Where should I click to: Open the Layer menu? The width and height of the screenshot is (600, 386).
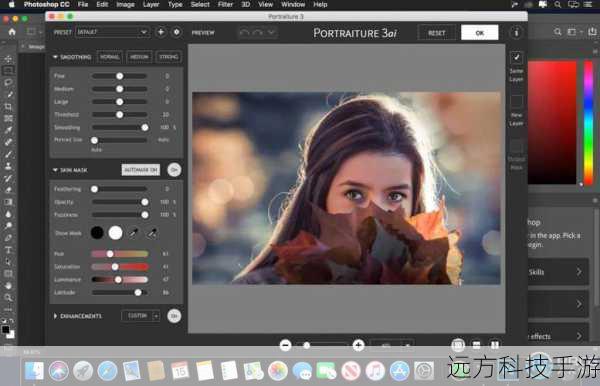(x=151, y=5)
